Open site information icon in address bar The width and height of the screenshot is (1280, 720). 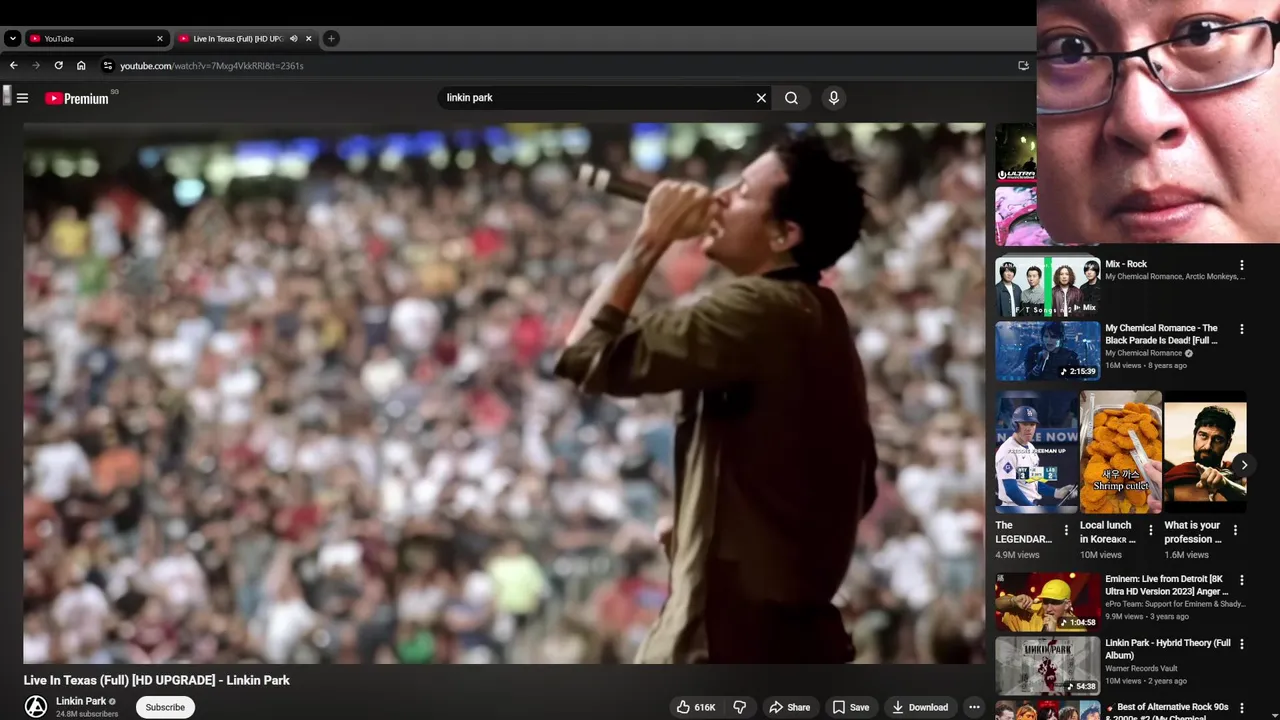coord(108,66)
